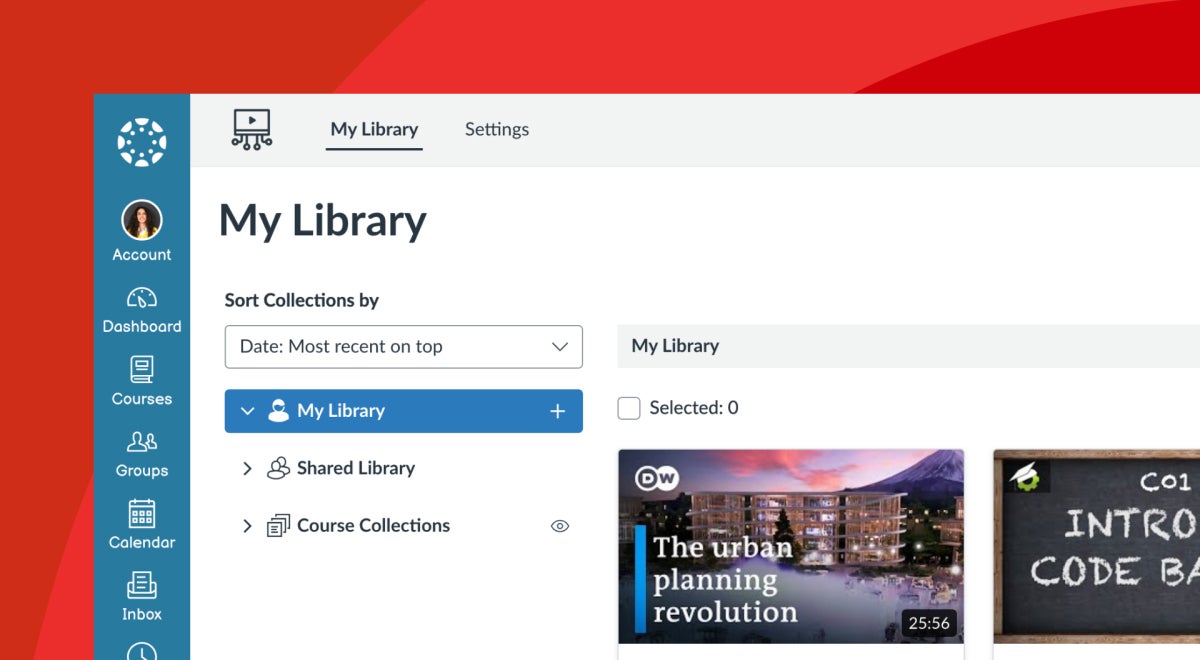1200x660 pixels.
Task: Click the My Library person icon
Action: [x=278, y=411]
